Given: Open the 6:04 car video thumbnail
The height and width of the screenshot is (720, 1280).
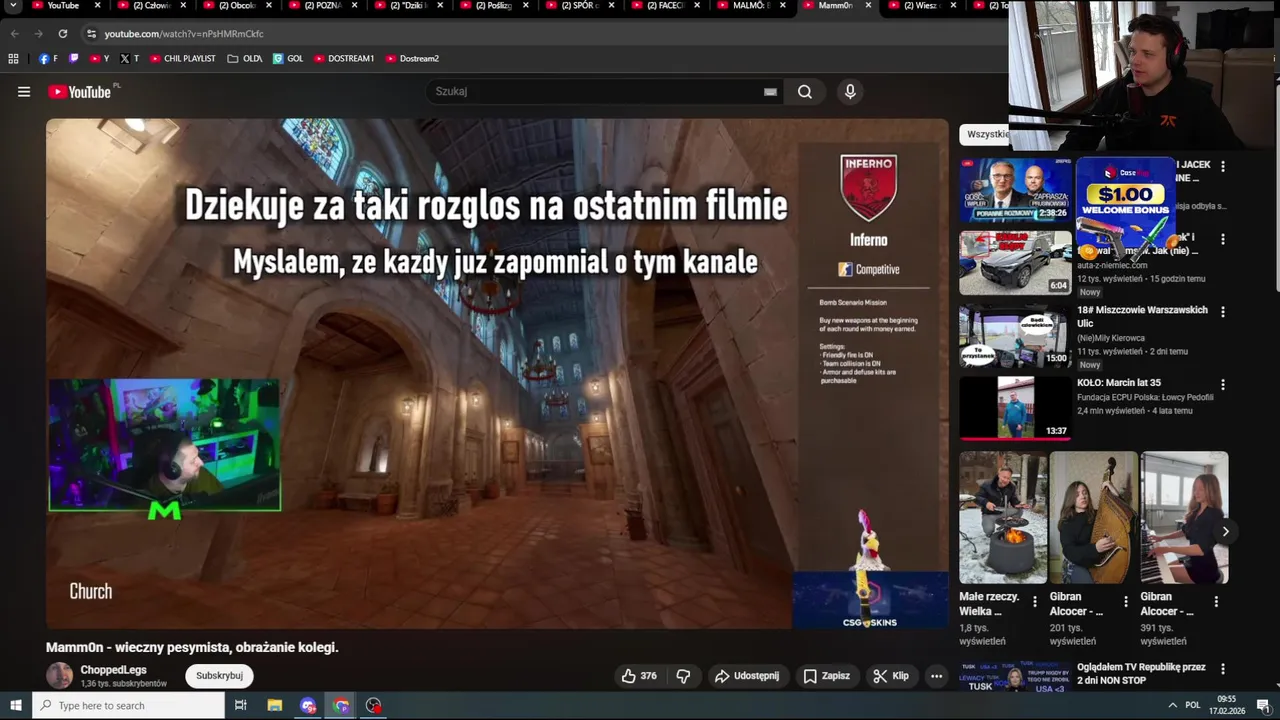Looking at the screenshot, I should pos(1015,263).
